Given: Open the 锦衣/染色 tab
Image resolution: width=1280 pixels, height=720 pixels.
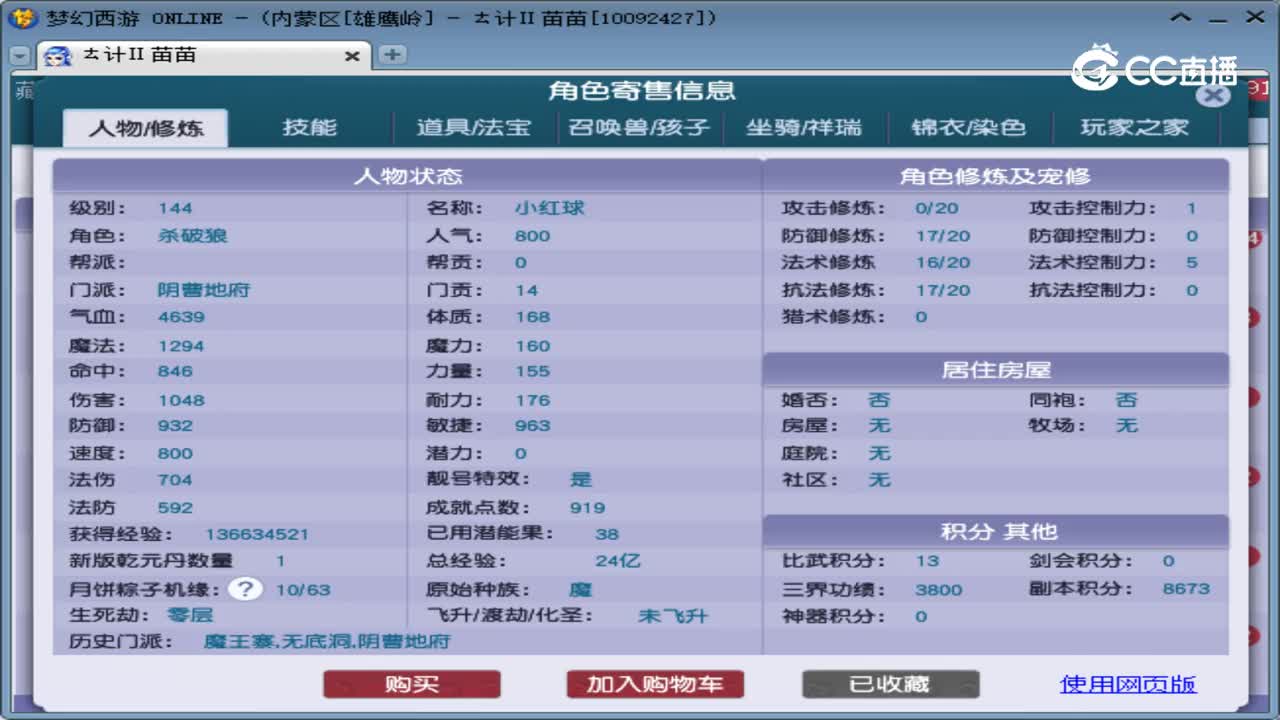Looking at the screenshot, I should click(x=968, y=128).
